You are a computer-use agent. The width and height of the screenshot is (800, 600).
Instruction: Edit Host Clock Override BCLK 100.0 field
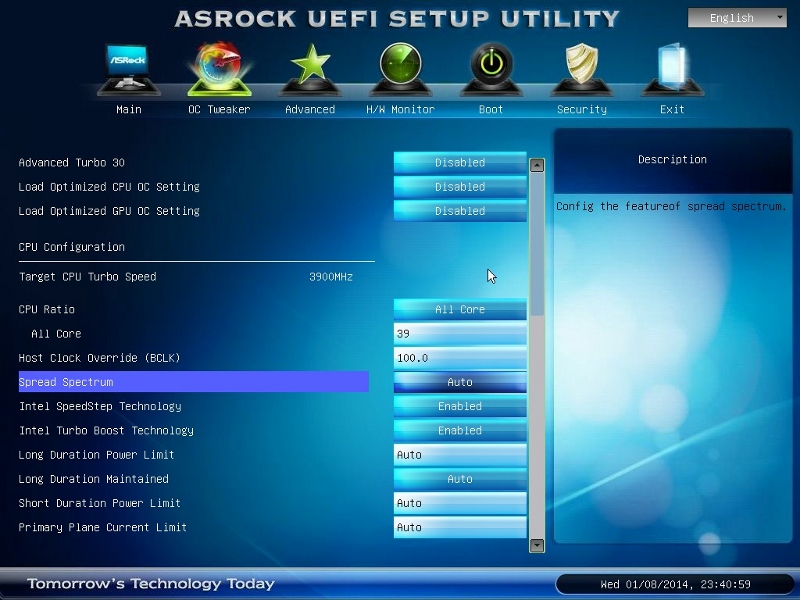pos(460,358)
